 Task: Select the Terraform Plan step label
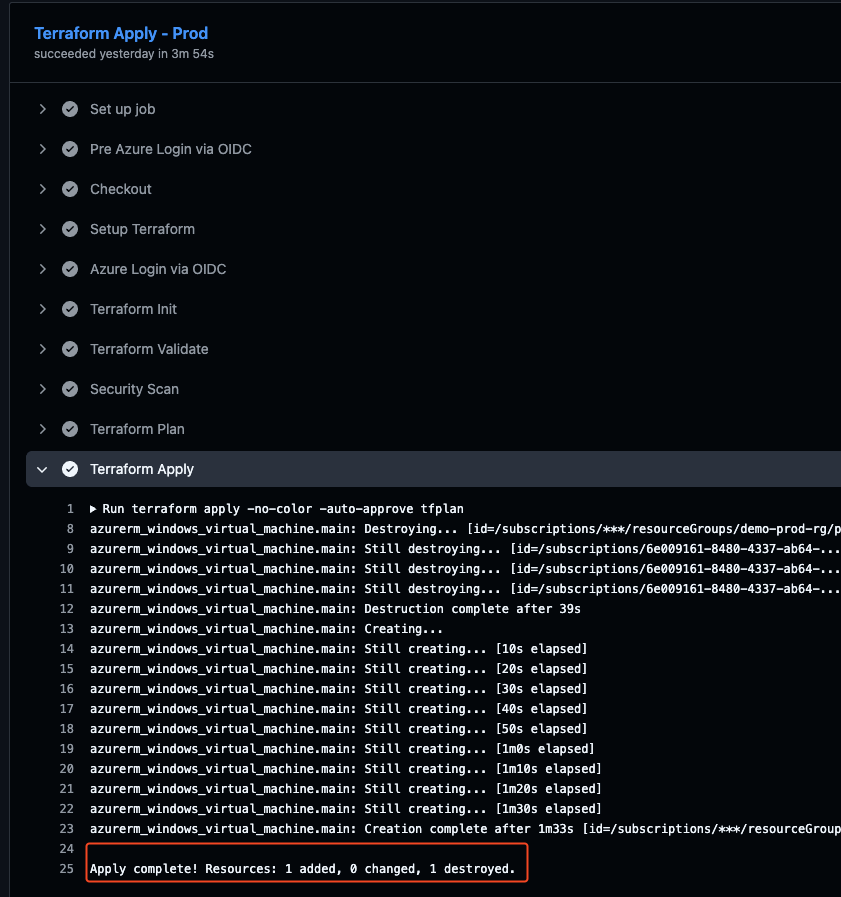pos(137,429)
